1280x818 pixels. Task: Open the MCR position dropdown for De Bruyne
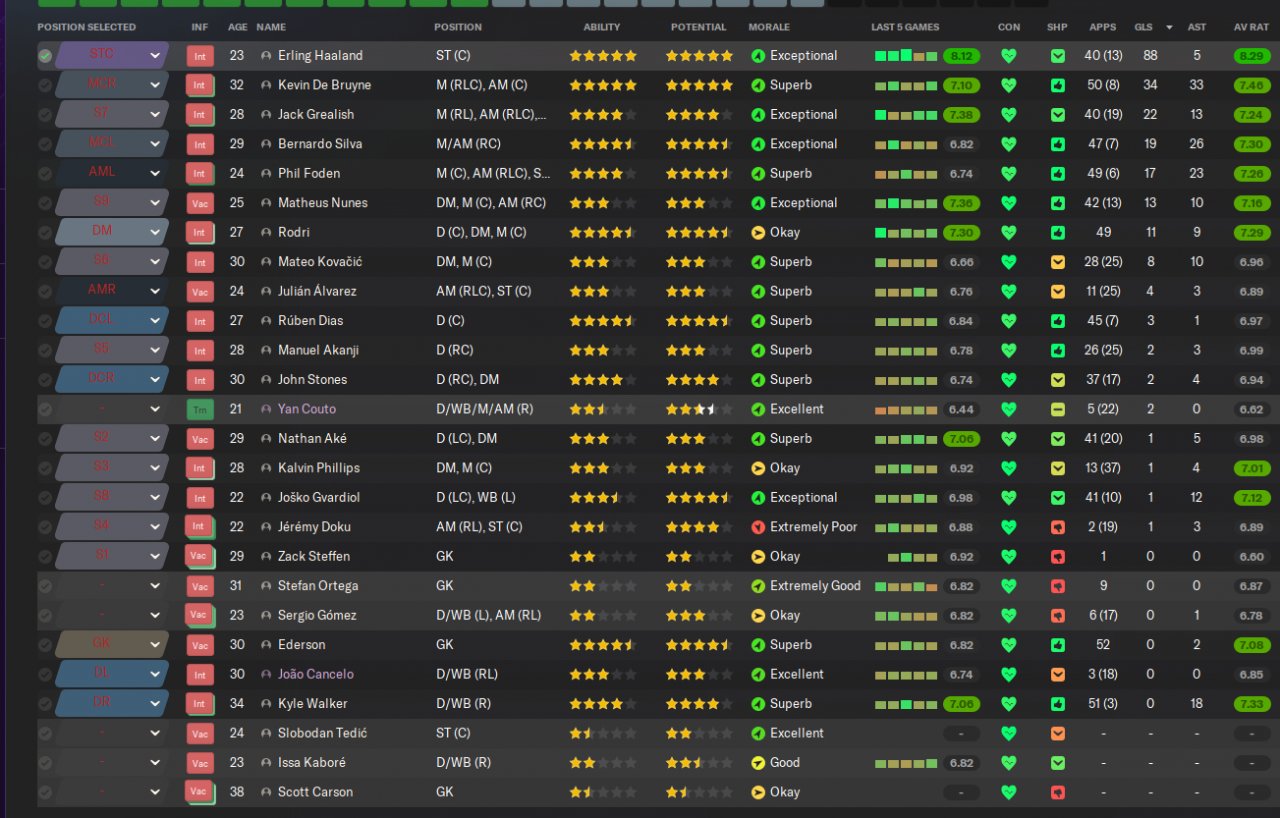[111, 85]
